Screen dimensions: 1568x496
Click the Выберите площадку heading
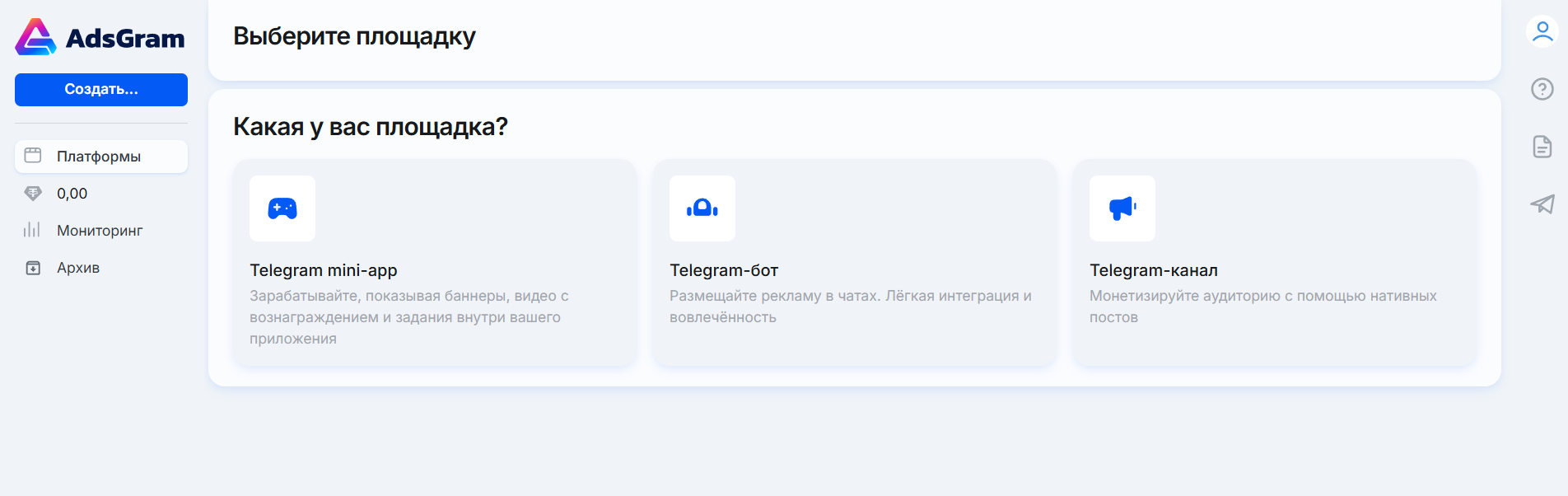[x=354, y=36]
